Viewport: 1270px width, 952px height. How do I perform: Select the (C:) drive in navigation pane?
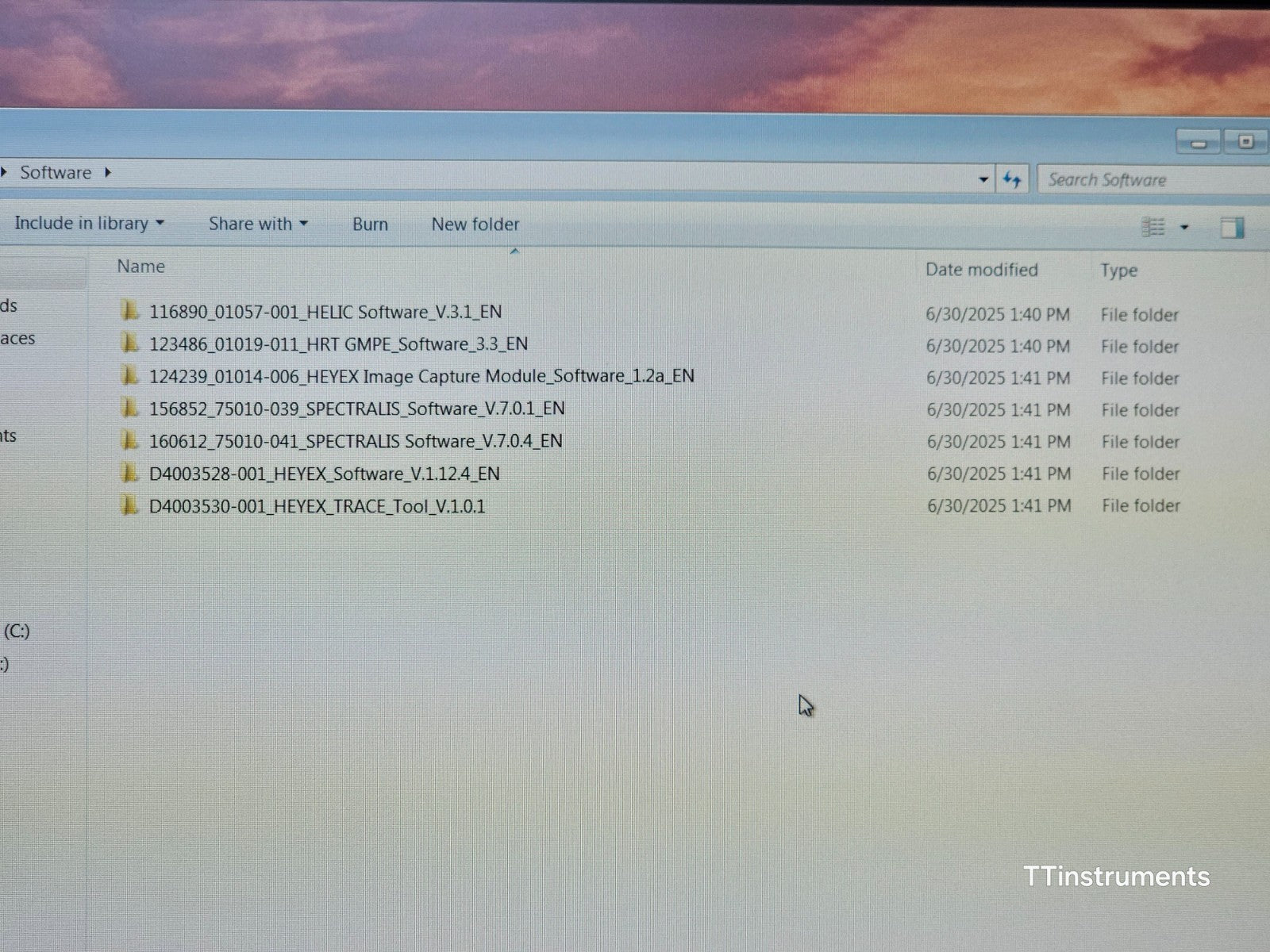pyautogui.click(x=17, y=631)
